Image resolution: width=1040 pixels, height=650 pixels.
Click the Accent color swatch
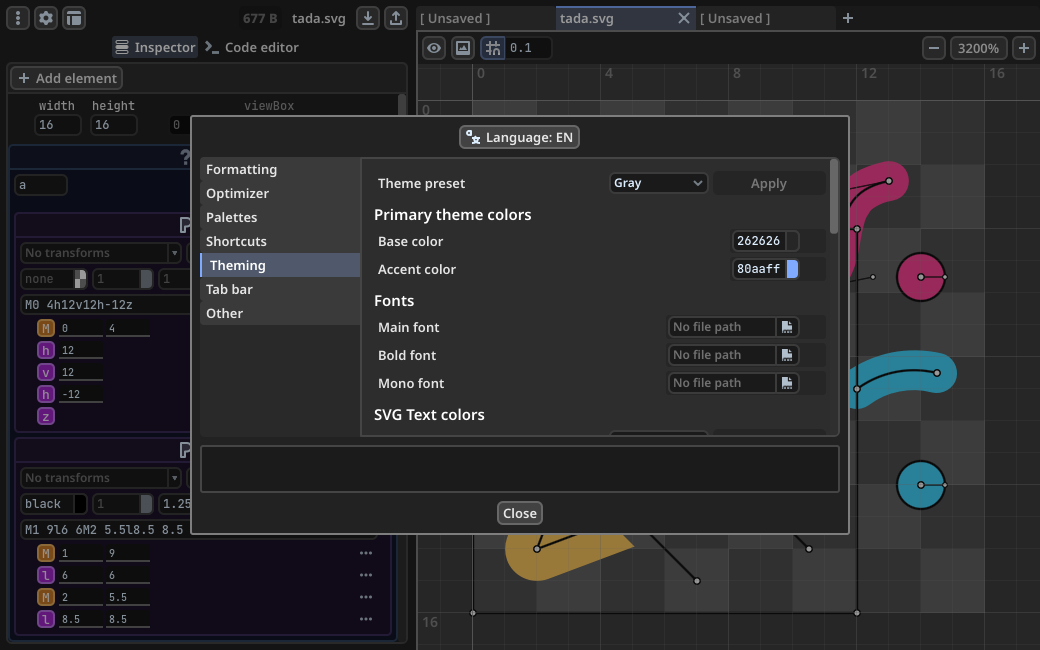click(x=792, y=269)
